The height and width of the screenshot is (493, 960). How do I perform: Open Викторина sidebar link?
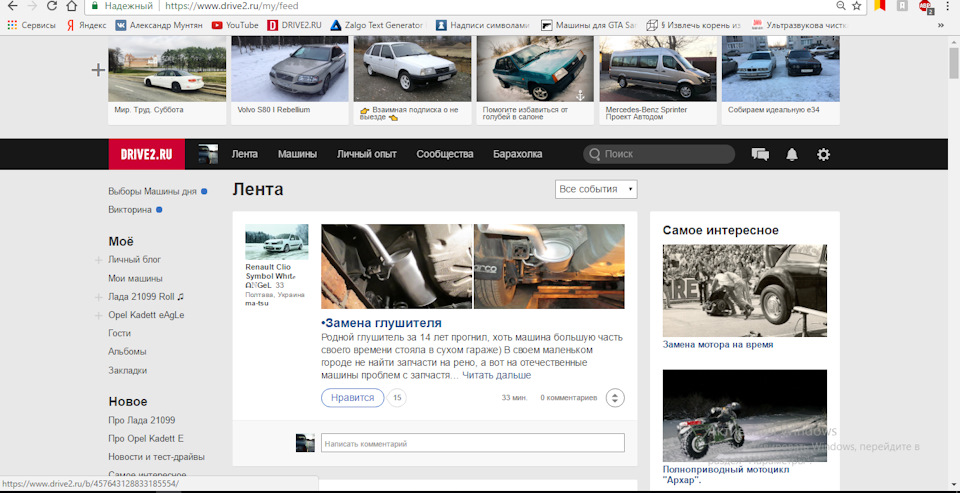pyautogui.click(x=130, y=209)
